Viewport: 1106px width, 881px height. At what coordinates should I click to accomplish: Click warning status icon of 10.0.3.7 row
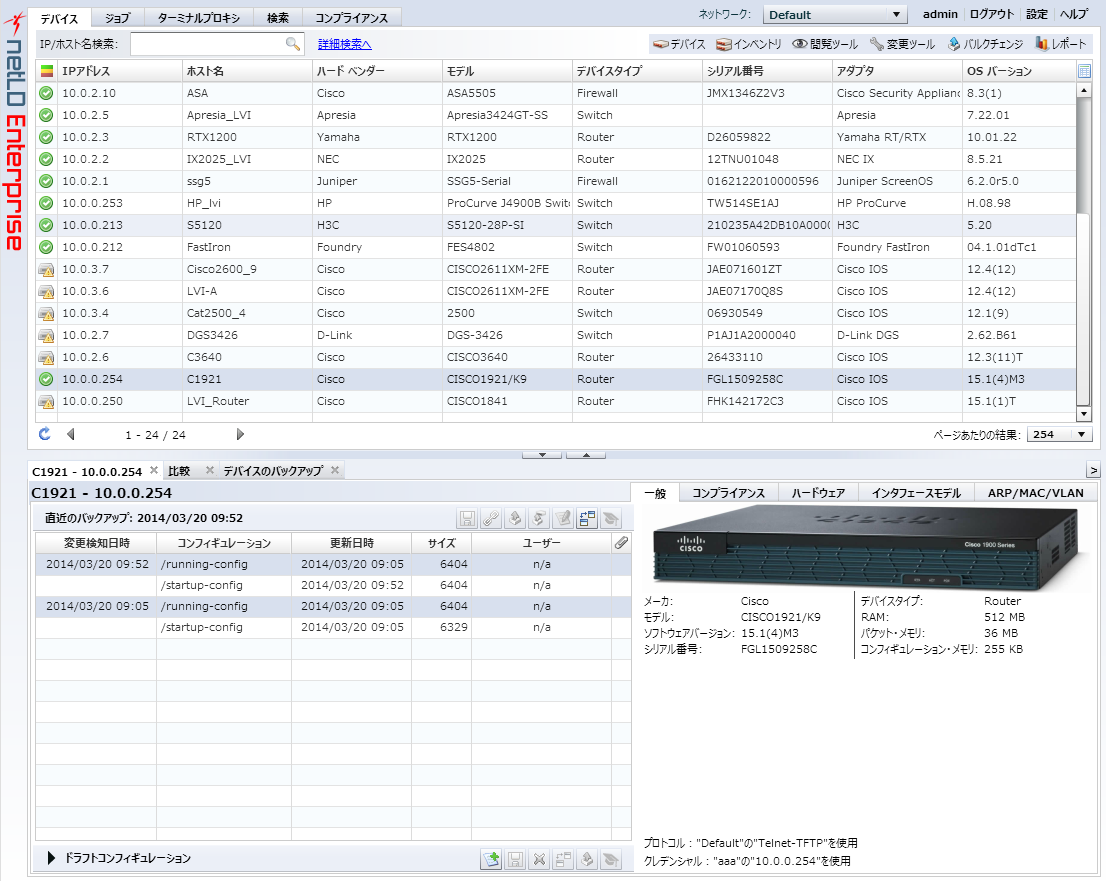47,269
